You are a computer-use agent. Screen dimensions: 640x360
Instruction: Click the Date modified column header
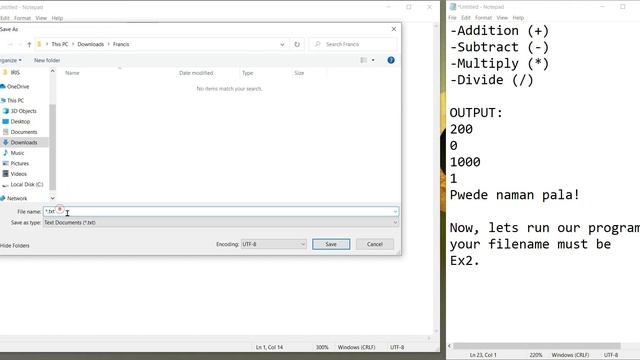196,73
